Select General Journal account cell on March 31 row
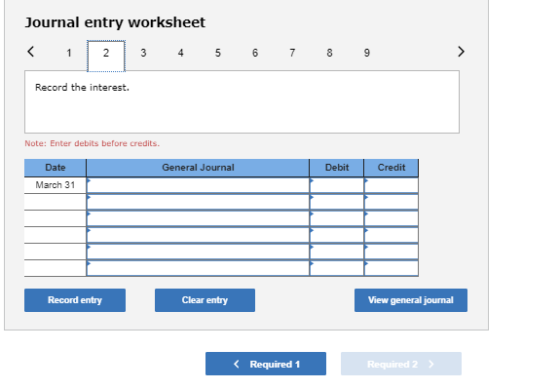 point(198,185)
